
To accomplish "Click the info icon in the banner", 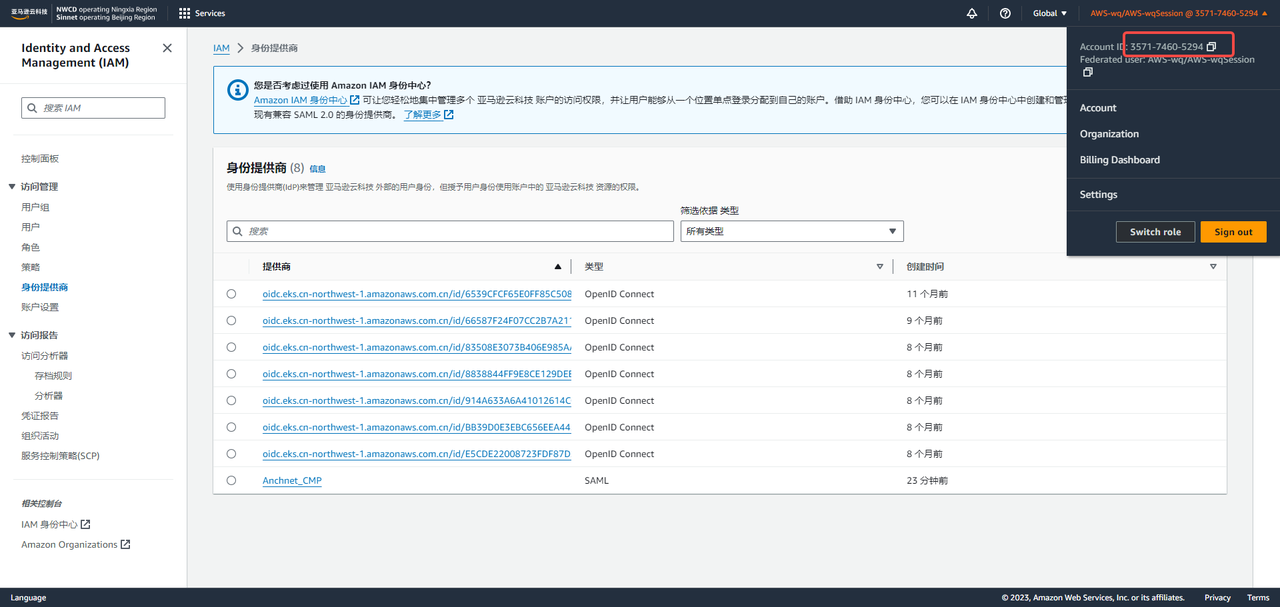I will click(x=237, y=90).
